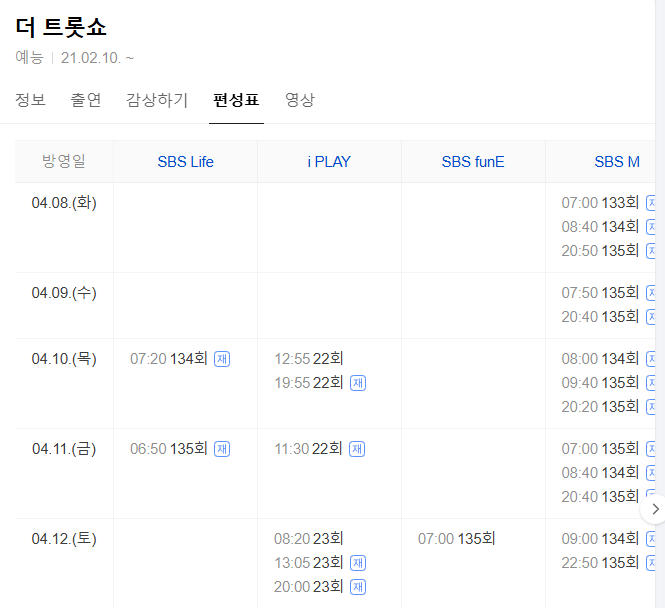
Task: Click the 더 트롯쇼 program title
Action: [61, 28]
